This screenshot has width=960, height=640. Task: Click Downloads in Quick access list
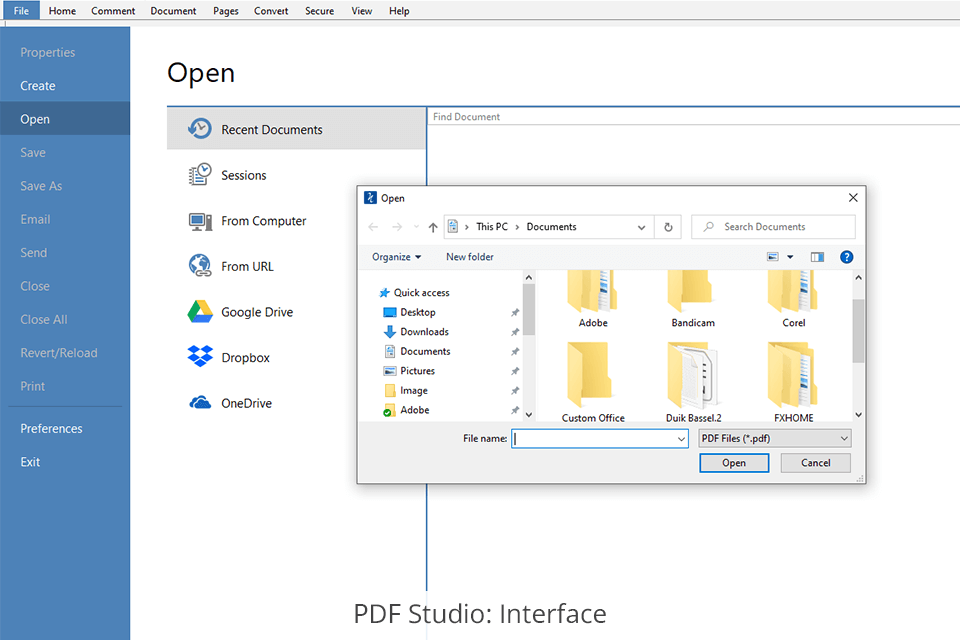(x=424, y=331)
